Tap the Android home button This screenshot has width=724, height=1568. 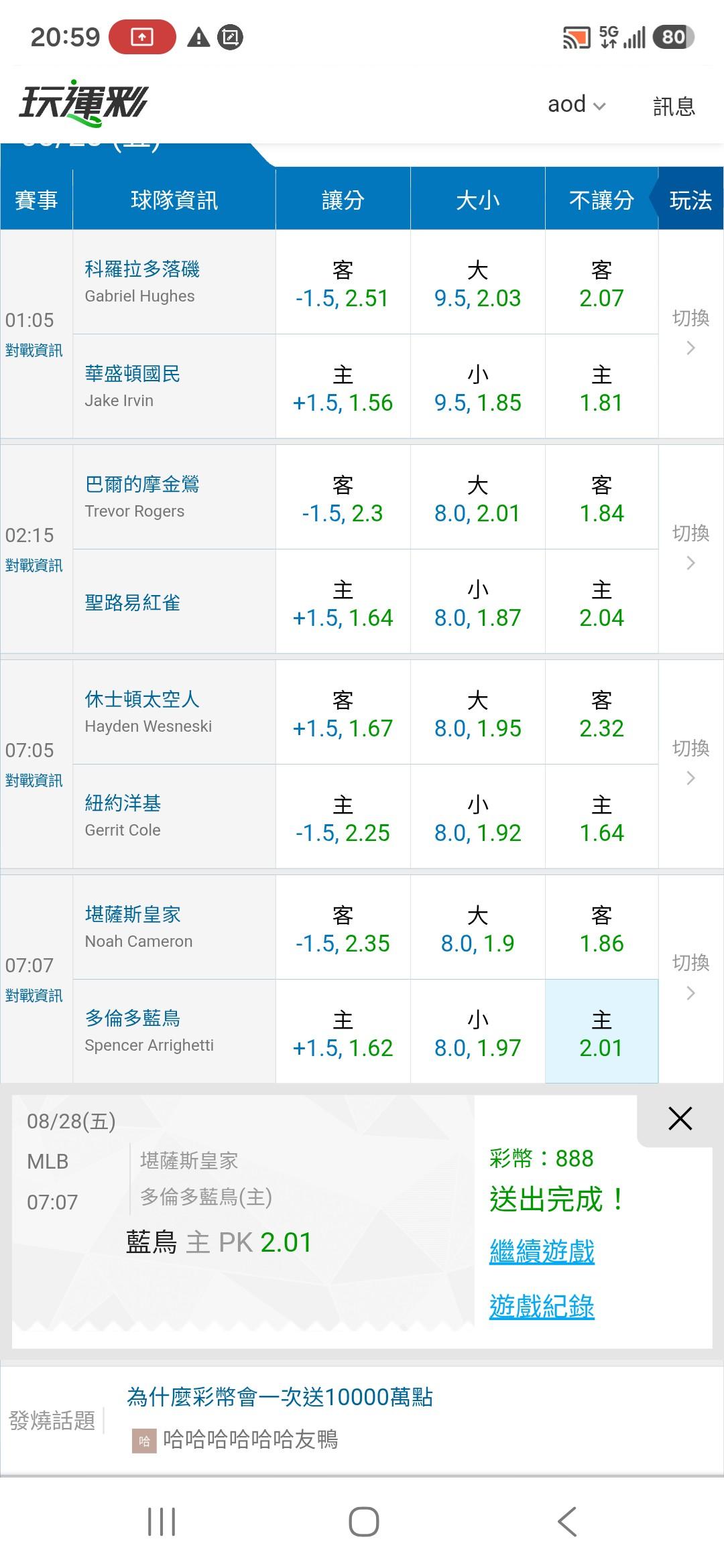click(x=363, y=1521)
